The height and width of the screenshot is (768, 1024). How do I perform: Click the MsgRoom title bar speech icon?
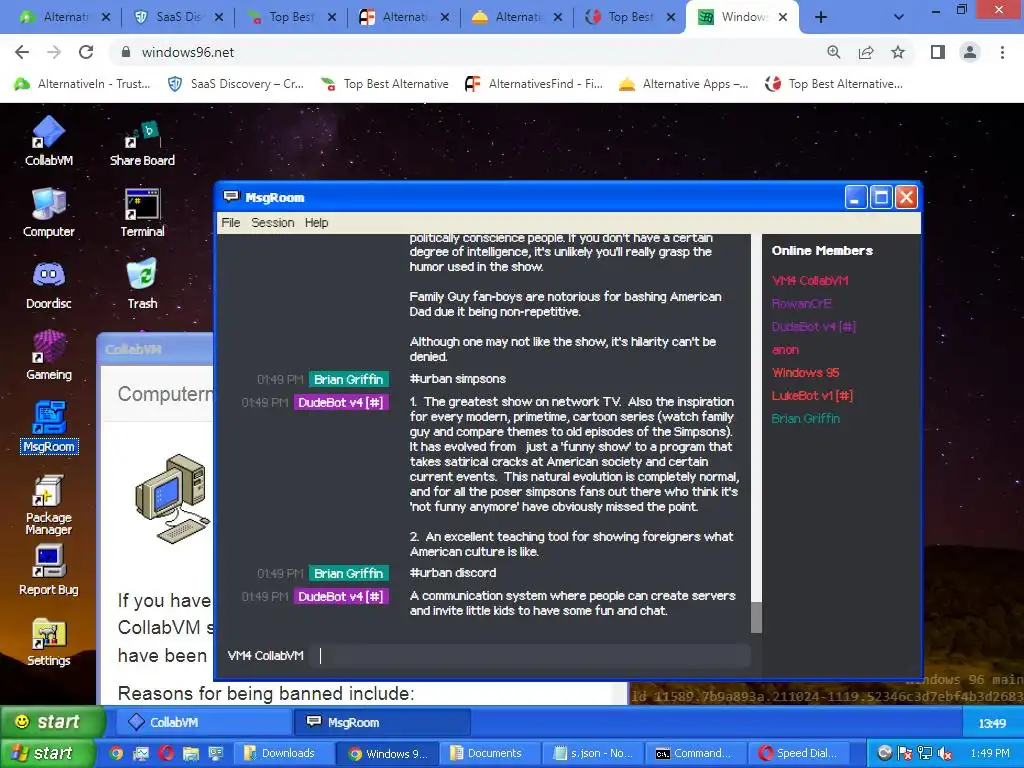pos(231,197)
